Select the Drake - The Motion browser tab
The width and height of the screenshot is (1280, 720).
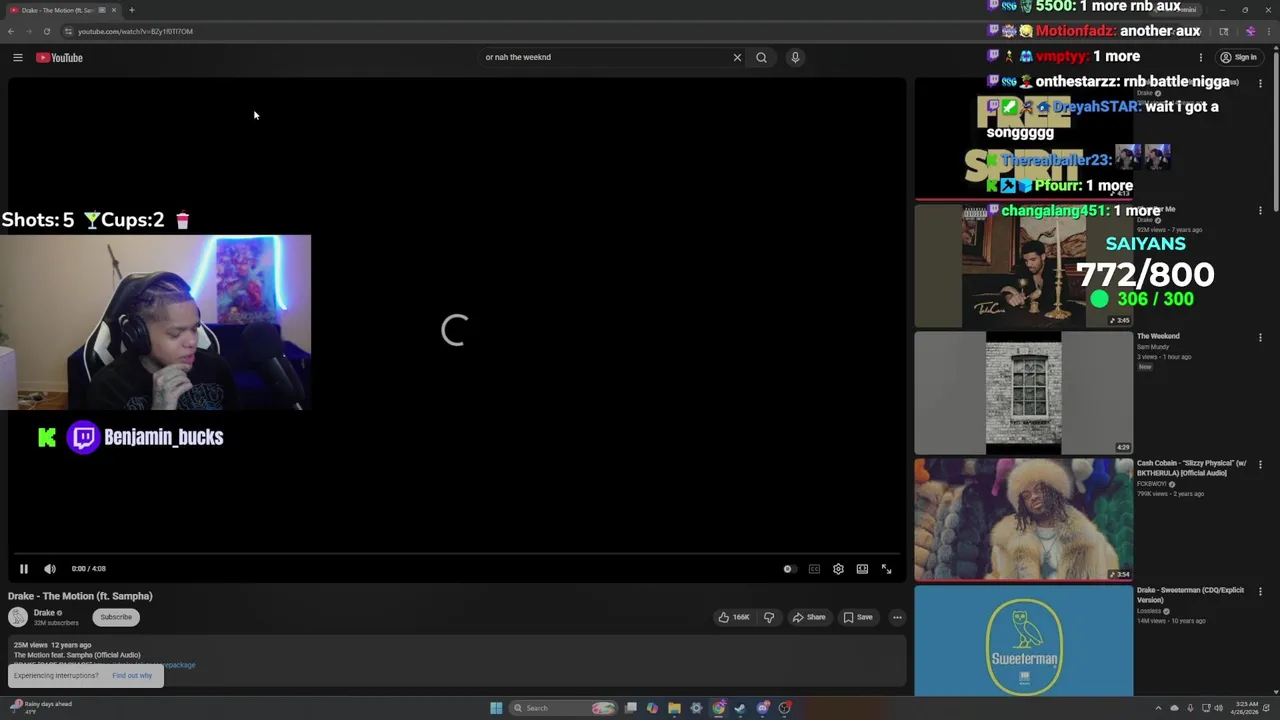62,10
